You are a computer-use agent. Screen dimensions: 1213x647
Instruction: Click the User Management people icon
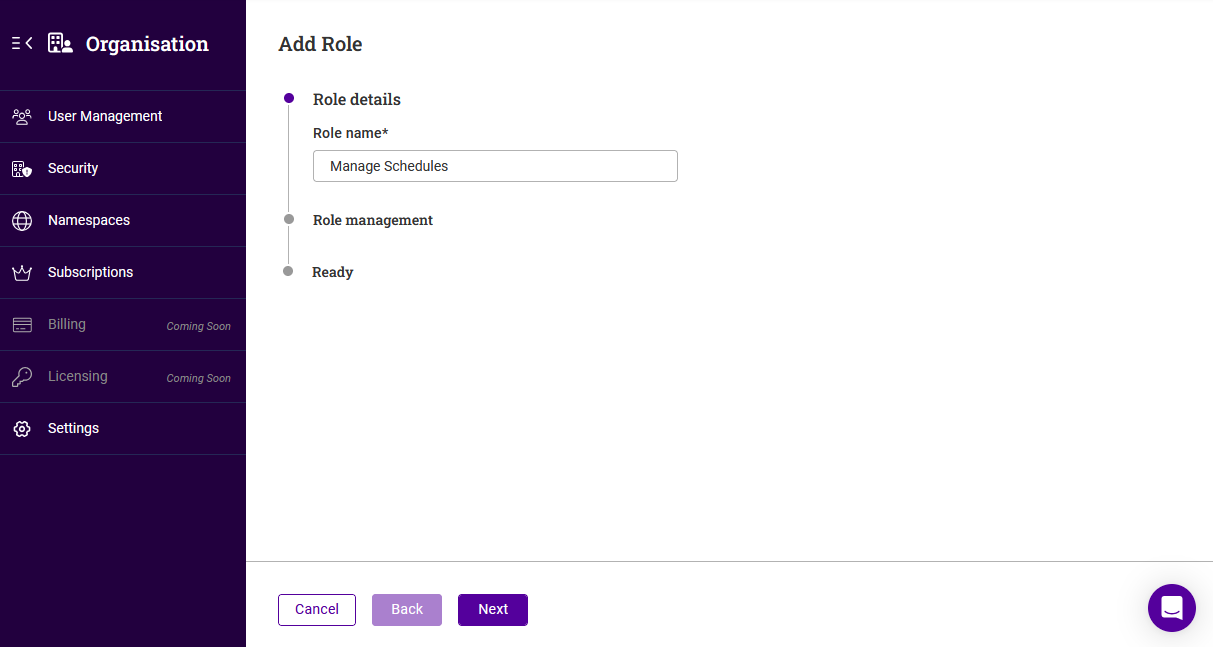22,116
